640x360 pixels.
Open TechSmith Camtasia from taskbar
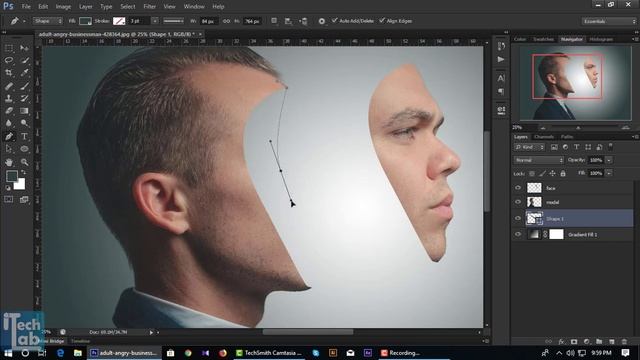click(269, 353)
